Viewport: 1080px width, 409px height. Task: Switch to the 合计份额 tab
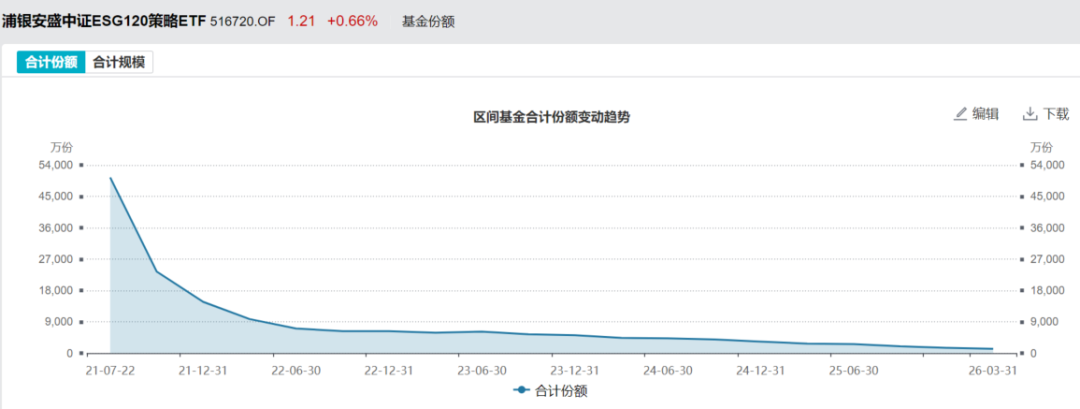(51, 62)
